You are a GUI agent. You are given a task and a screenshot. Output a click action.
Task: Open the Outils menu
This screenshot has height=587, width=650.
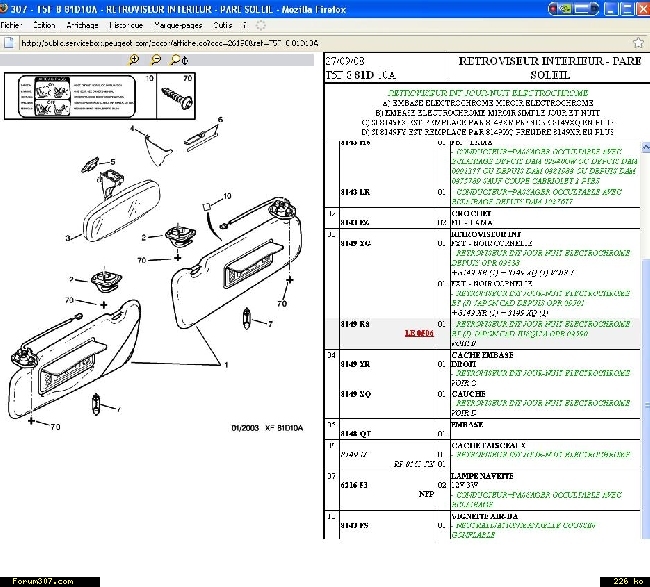coord(223,25)
